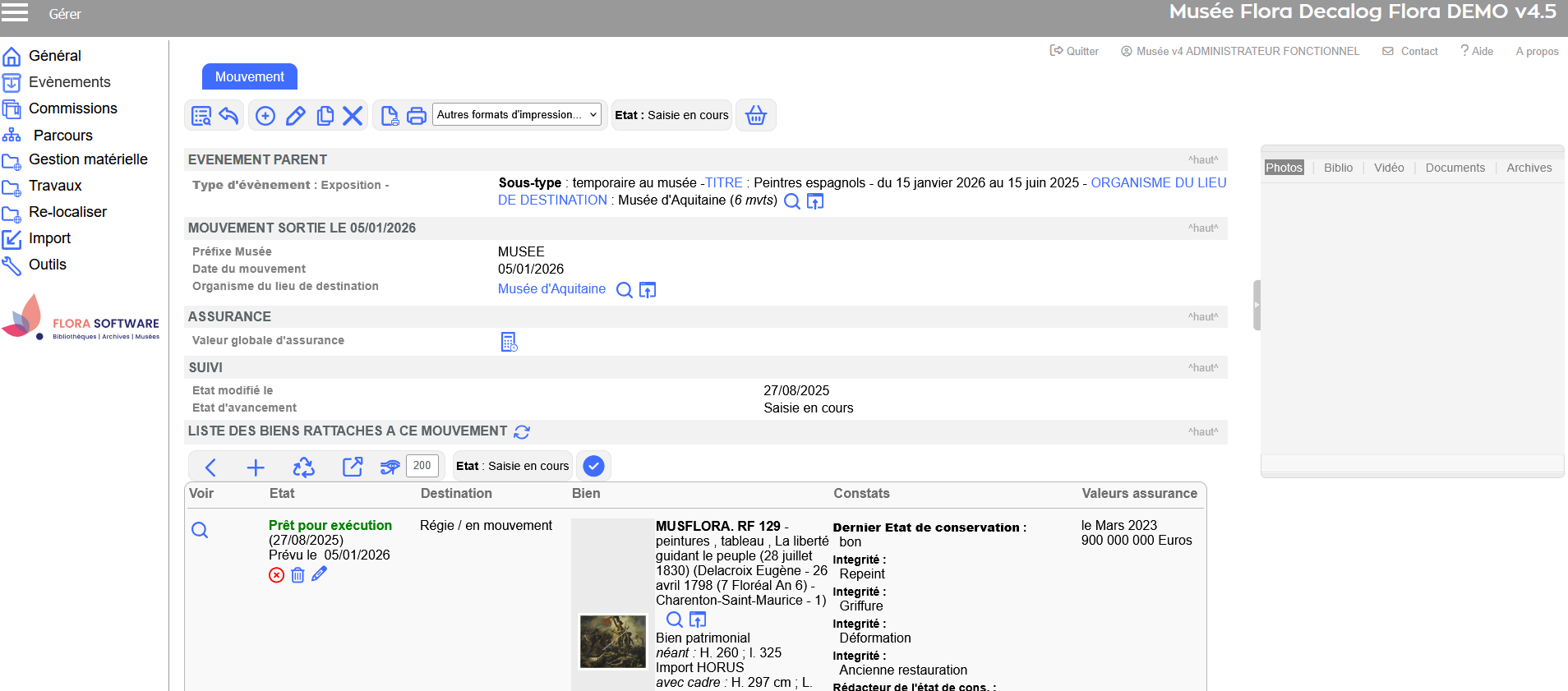Screen dimensions: 1568x691
Task: Click the red circled X cancel icon
Action: click(276, 575)
